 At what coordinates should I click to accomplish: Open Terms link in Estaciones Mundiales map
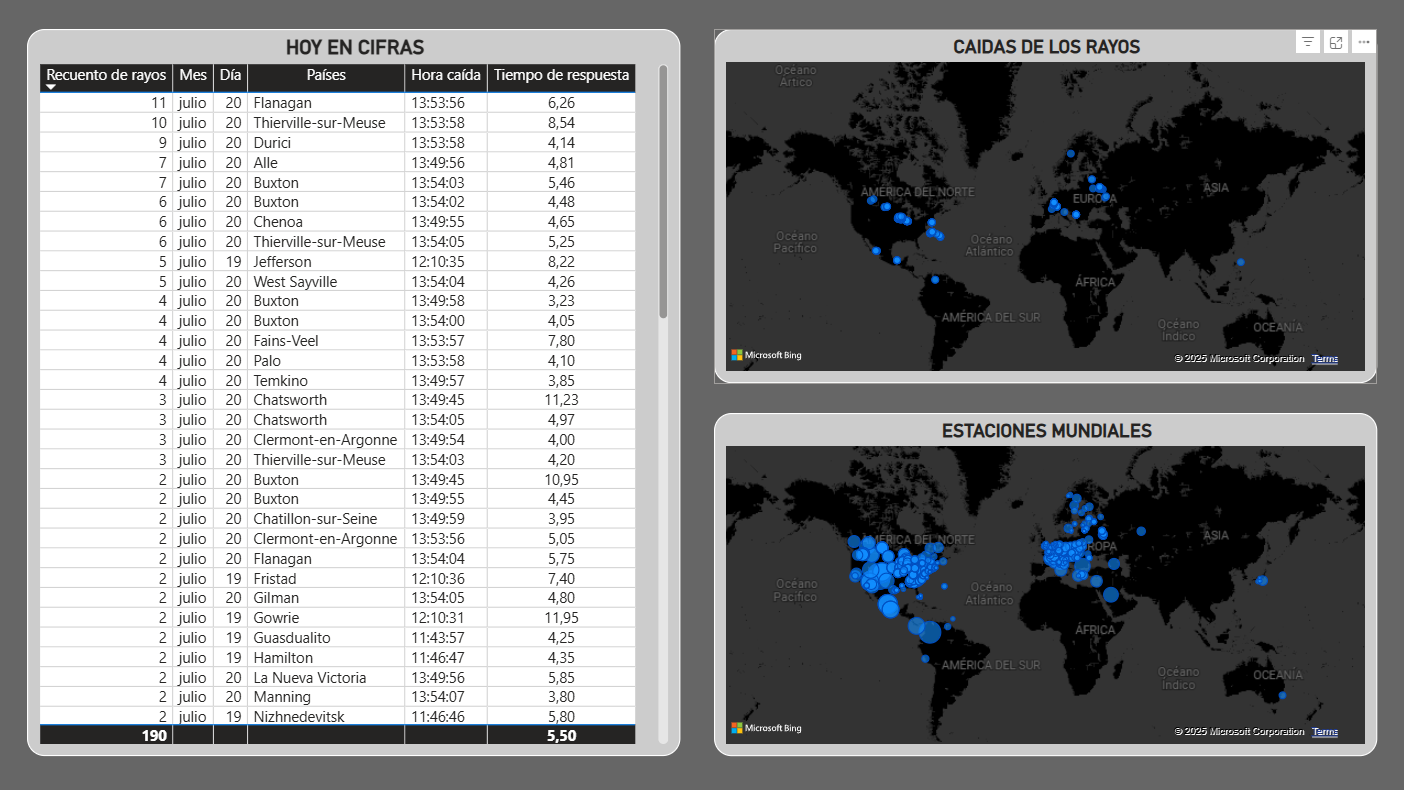(x=1325, y=732)
